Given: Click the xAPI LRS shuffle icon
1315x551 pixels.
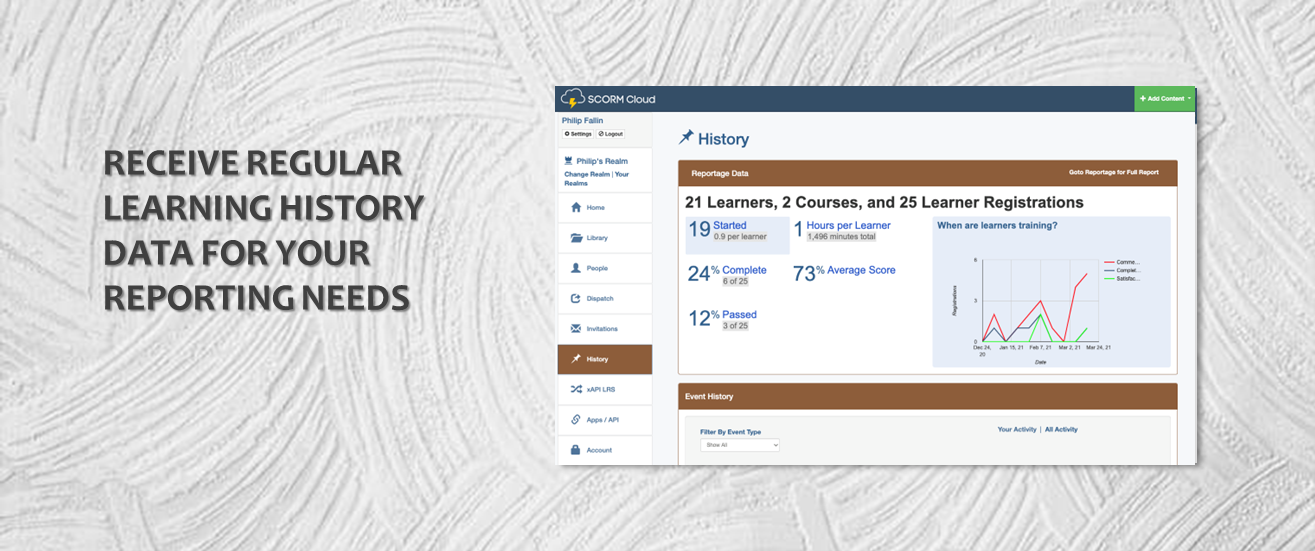Looking at the screenshot, I should point(576,389).
